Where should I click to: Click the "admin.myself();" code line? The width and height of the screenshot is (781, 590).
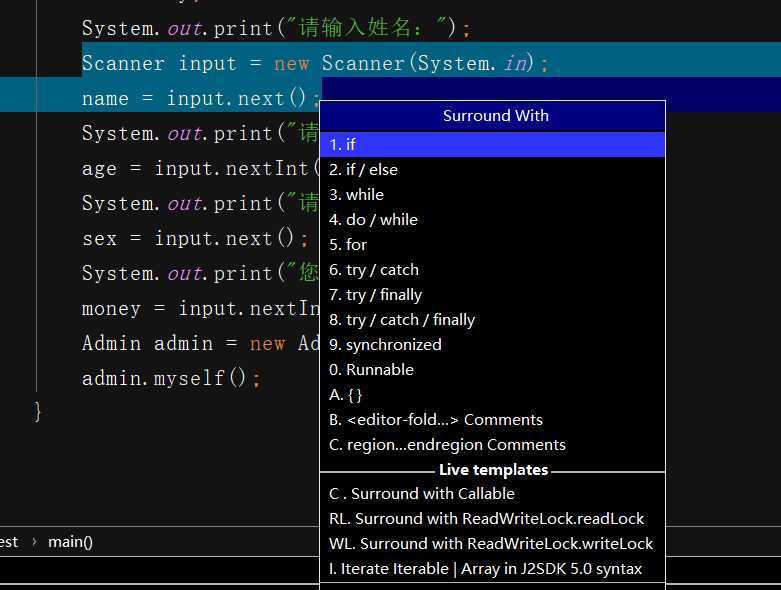(x=171, y=378)
